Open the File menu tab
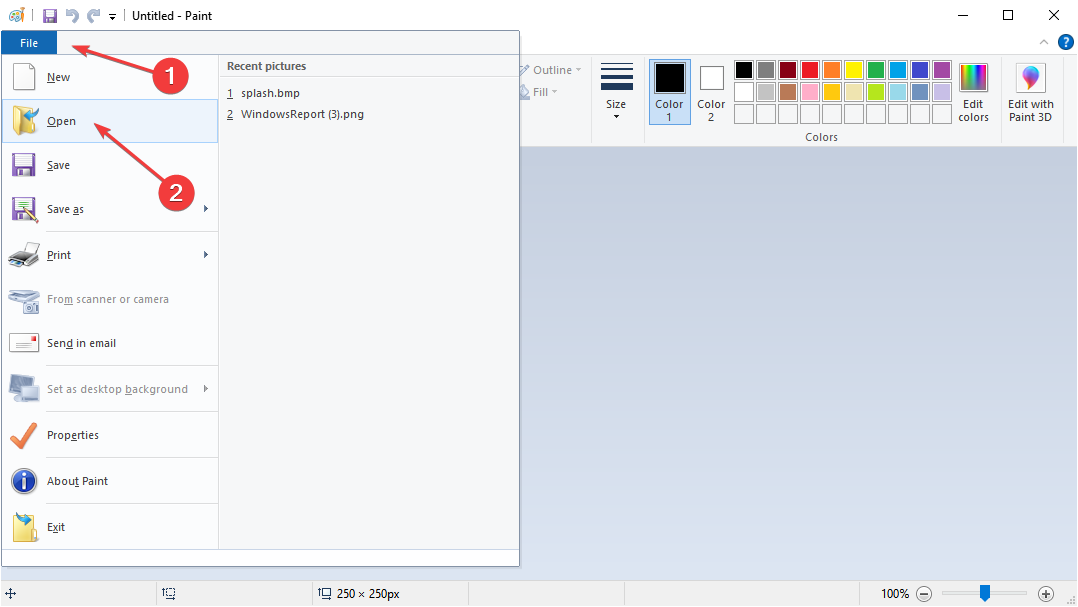 29,43
